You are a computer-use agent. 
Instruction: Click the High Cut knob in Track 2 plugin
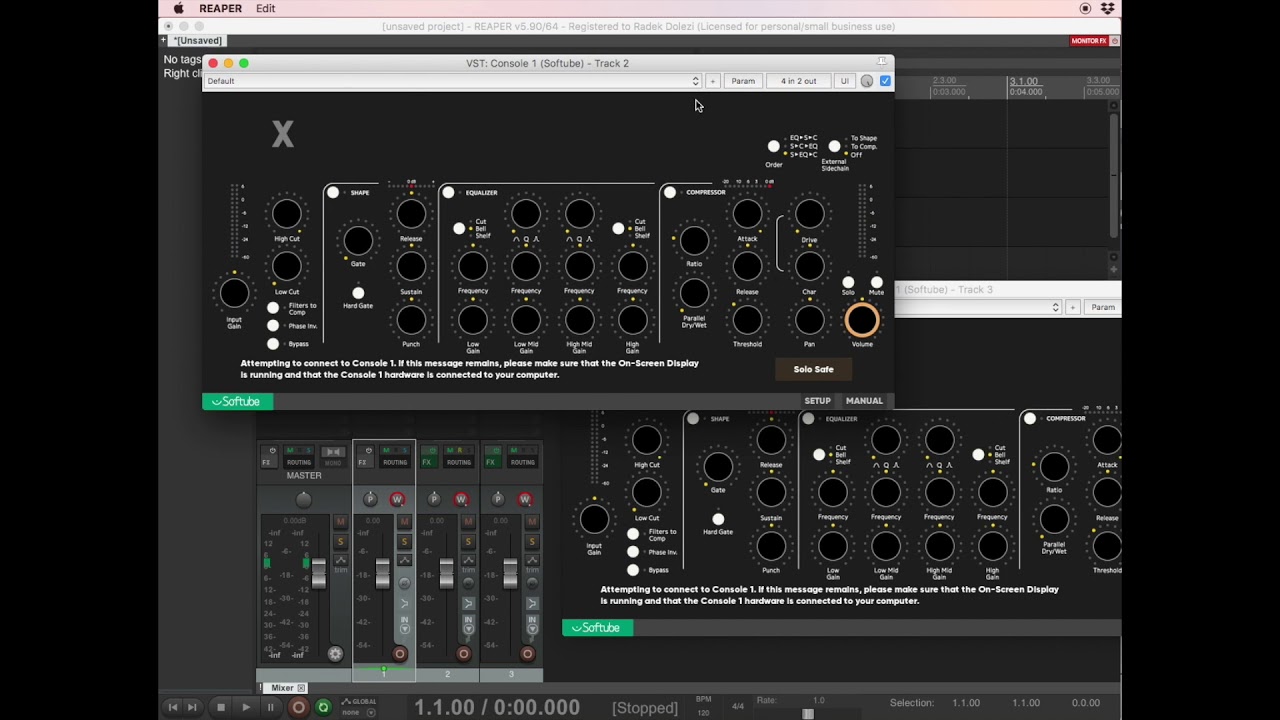287,213
